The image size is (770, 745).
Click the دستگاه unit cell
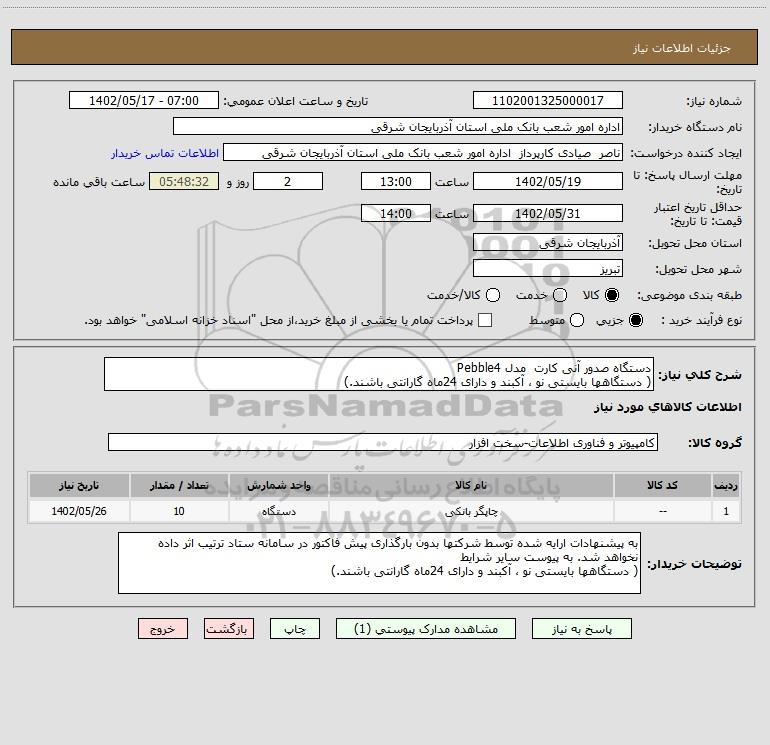278,511
